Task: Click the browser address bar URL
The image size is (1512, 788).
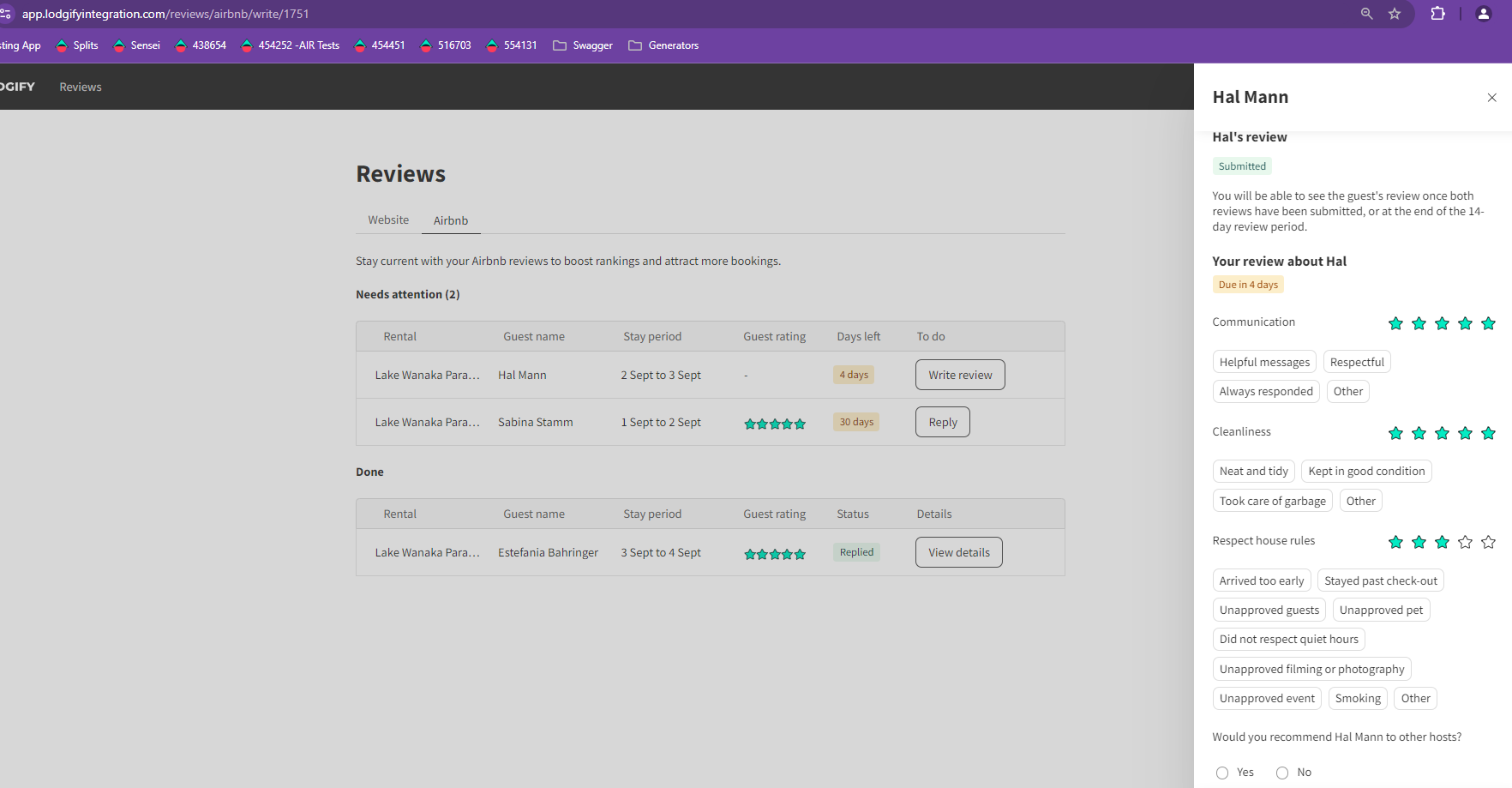Action: coord(165,14)
